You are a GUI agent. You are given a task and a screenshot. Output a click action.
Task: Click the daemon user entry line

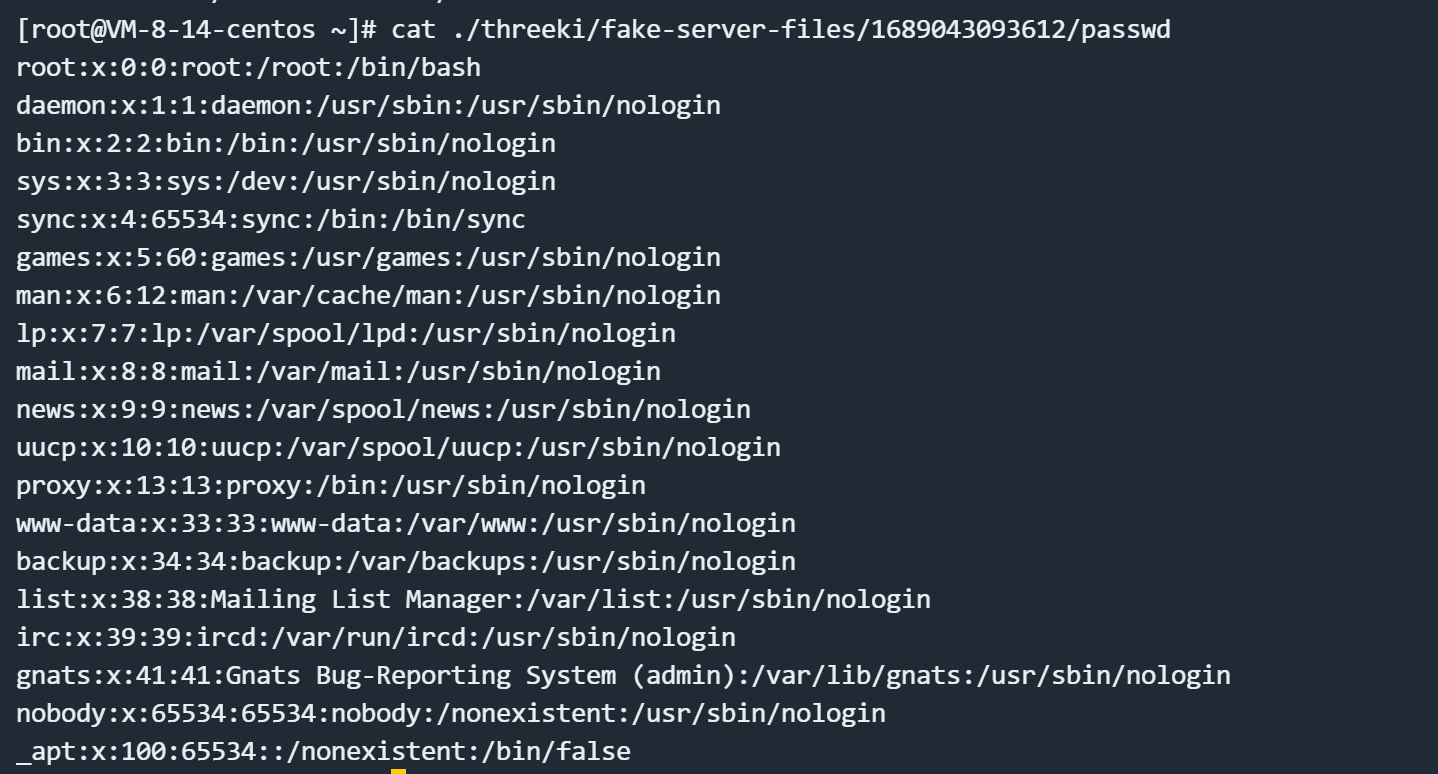pos(368,105)
